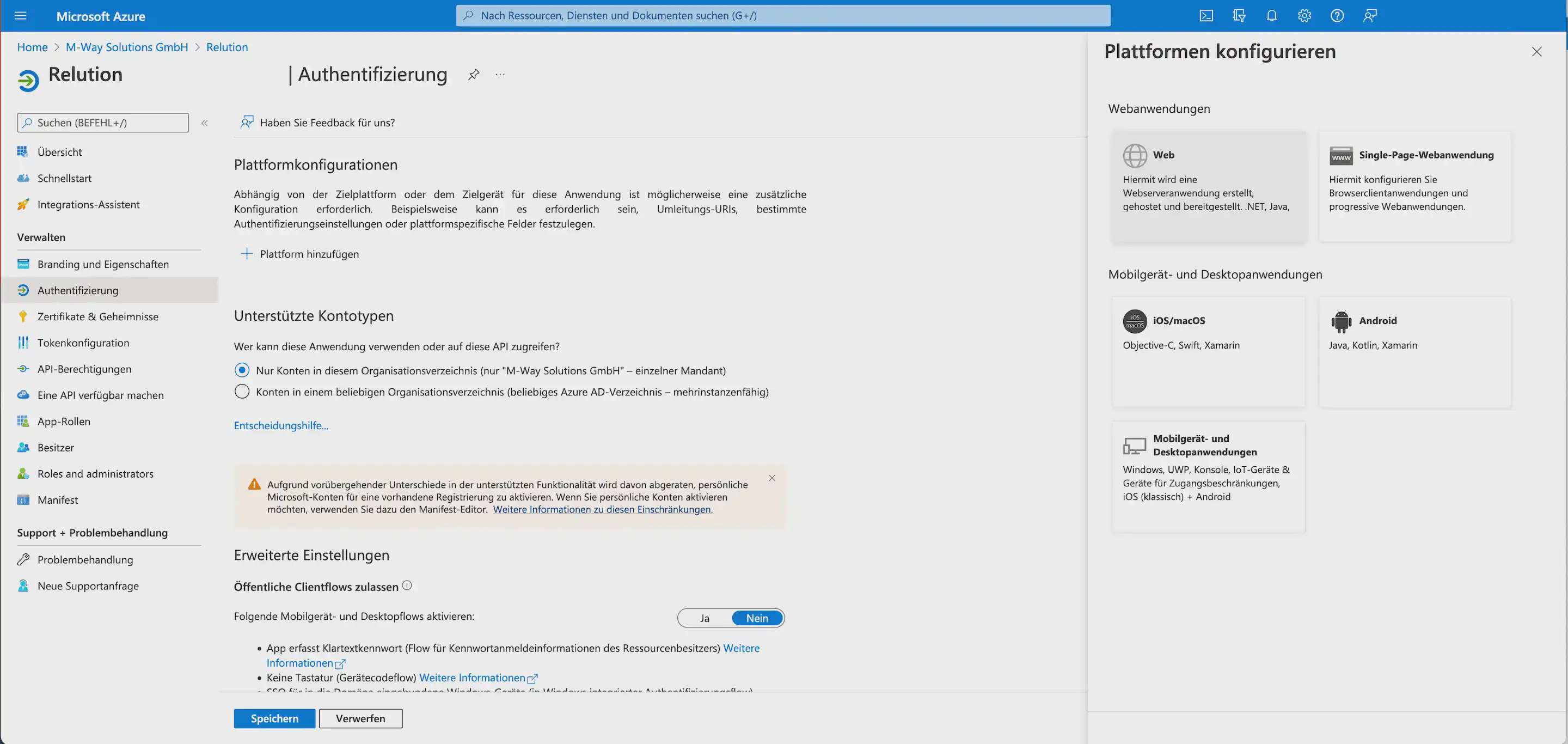Pin the Authentifizierung page

click(474, 74)
